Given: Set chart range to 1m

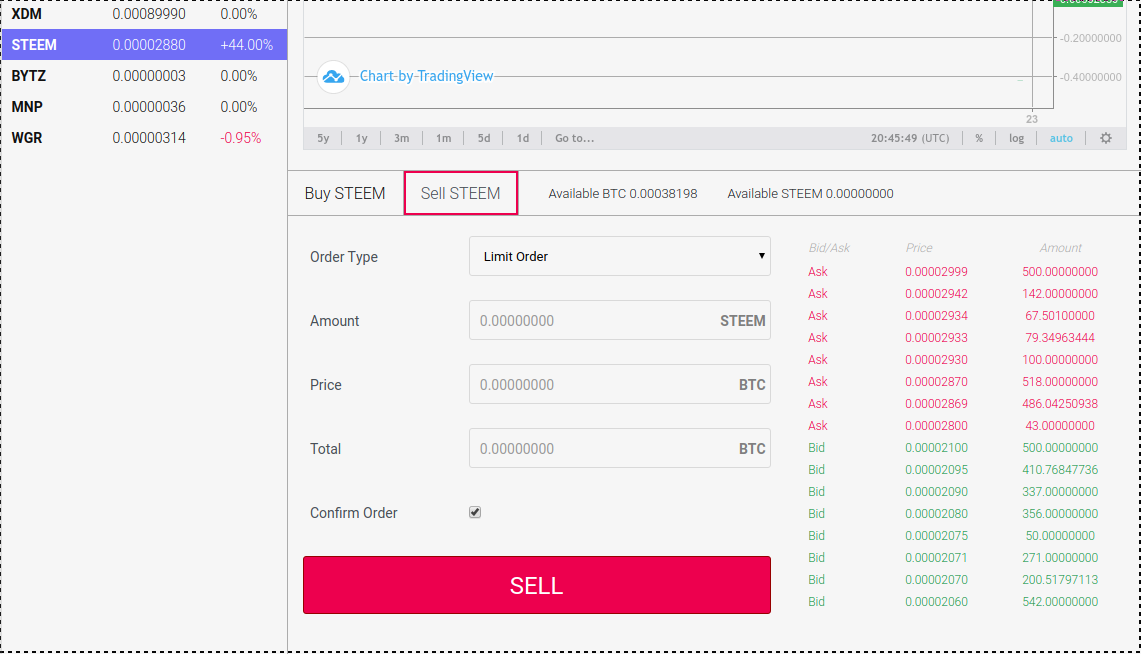Looking at the screenshot, I should [443, 138].
